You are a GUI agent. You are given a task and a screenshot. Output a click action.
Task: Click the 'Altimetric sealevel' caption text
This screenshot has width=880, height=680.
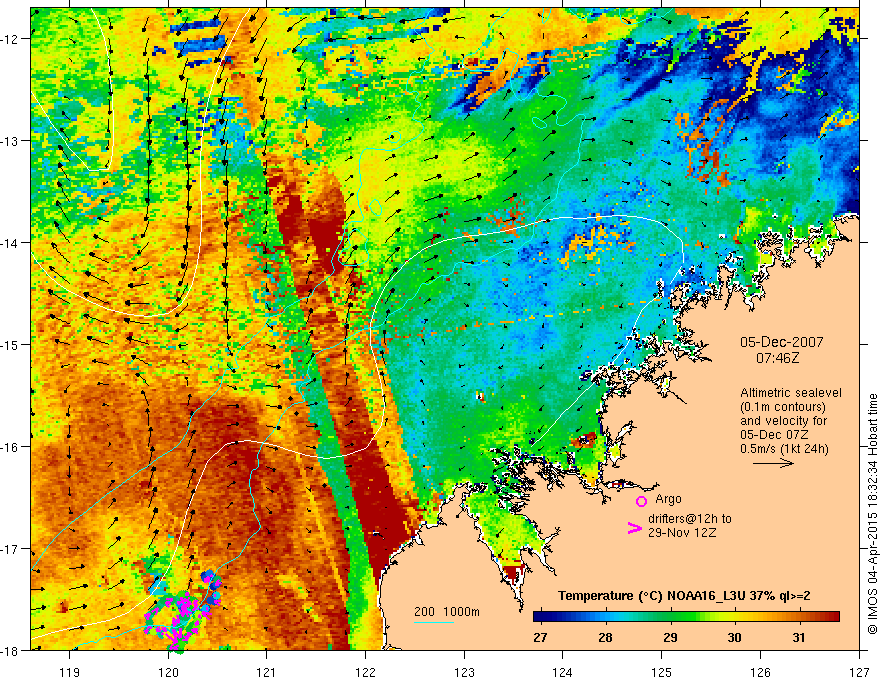(x=791, y=393)
